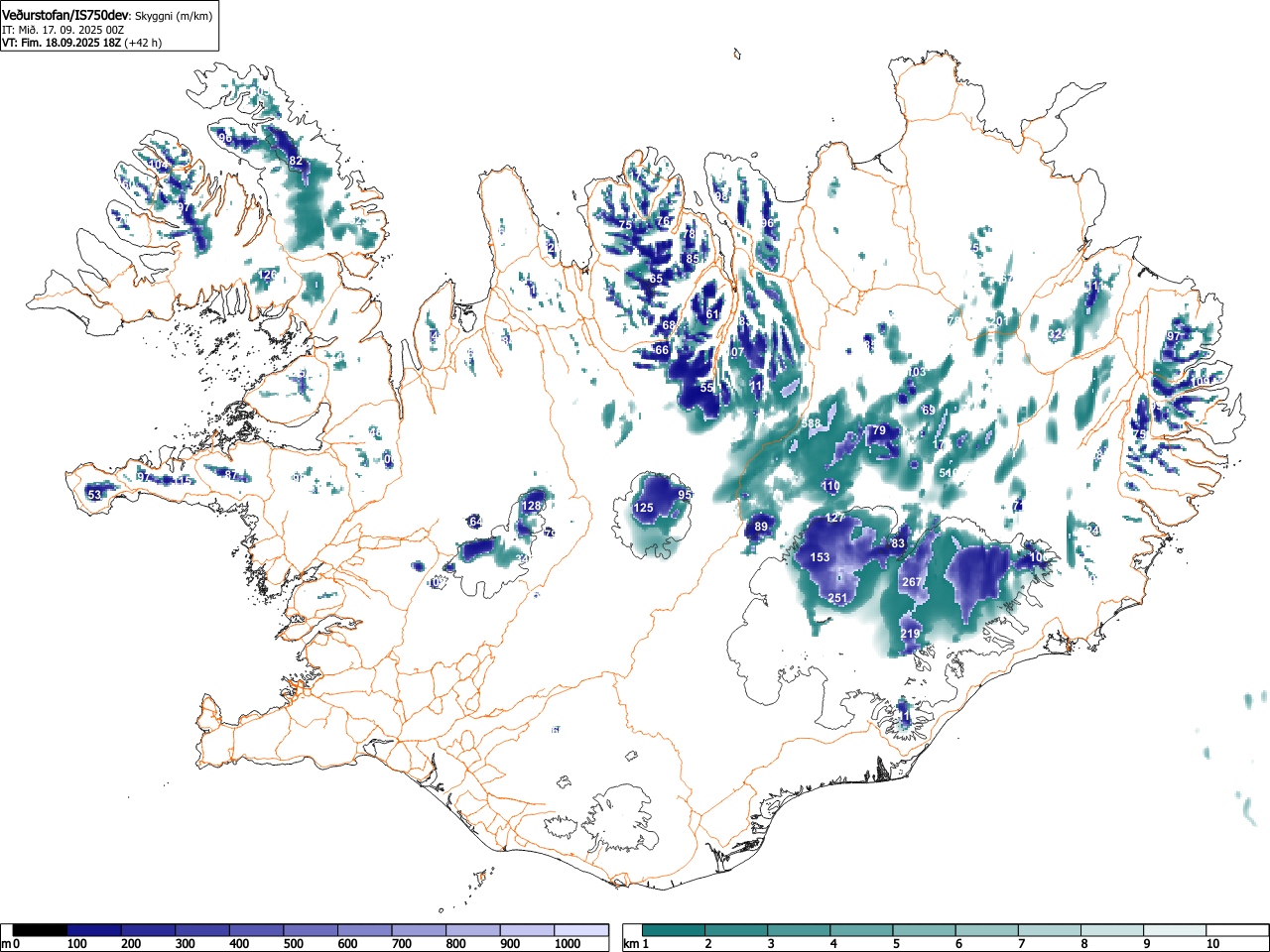The height and width of the screenshot is (952, 1270).
Task: Click the map value '53' on Snæfellsnes
Action: pyautogui.click(x=94, y=494)
